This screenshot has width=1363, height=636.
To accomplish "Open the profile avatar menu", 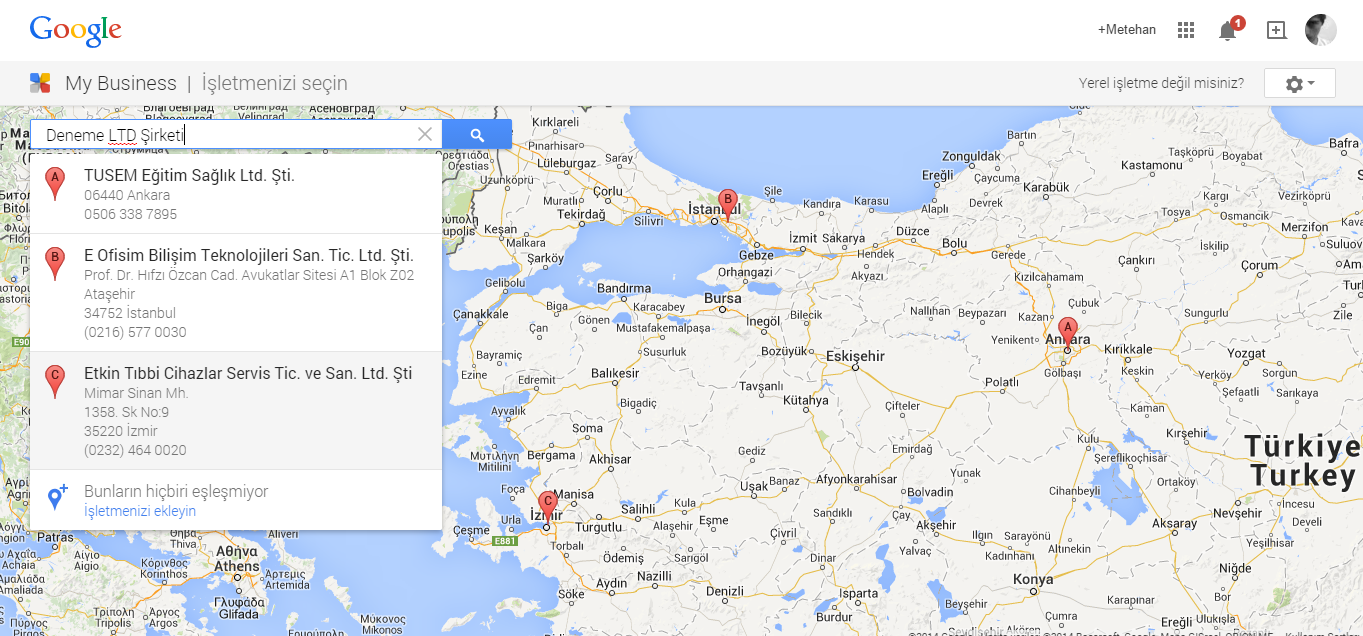I will [1320, 30].
